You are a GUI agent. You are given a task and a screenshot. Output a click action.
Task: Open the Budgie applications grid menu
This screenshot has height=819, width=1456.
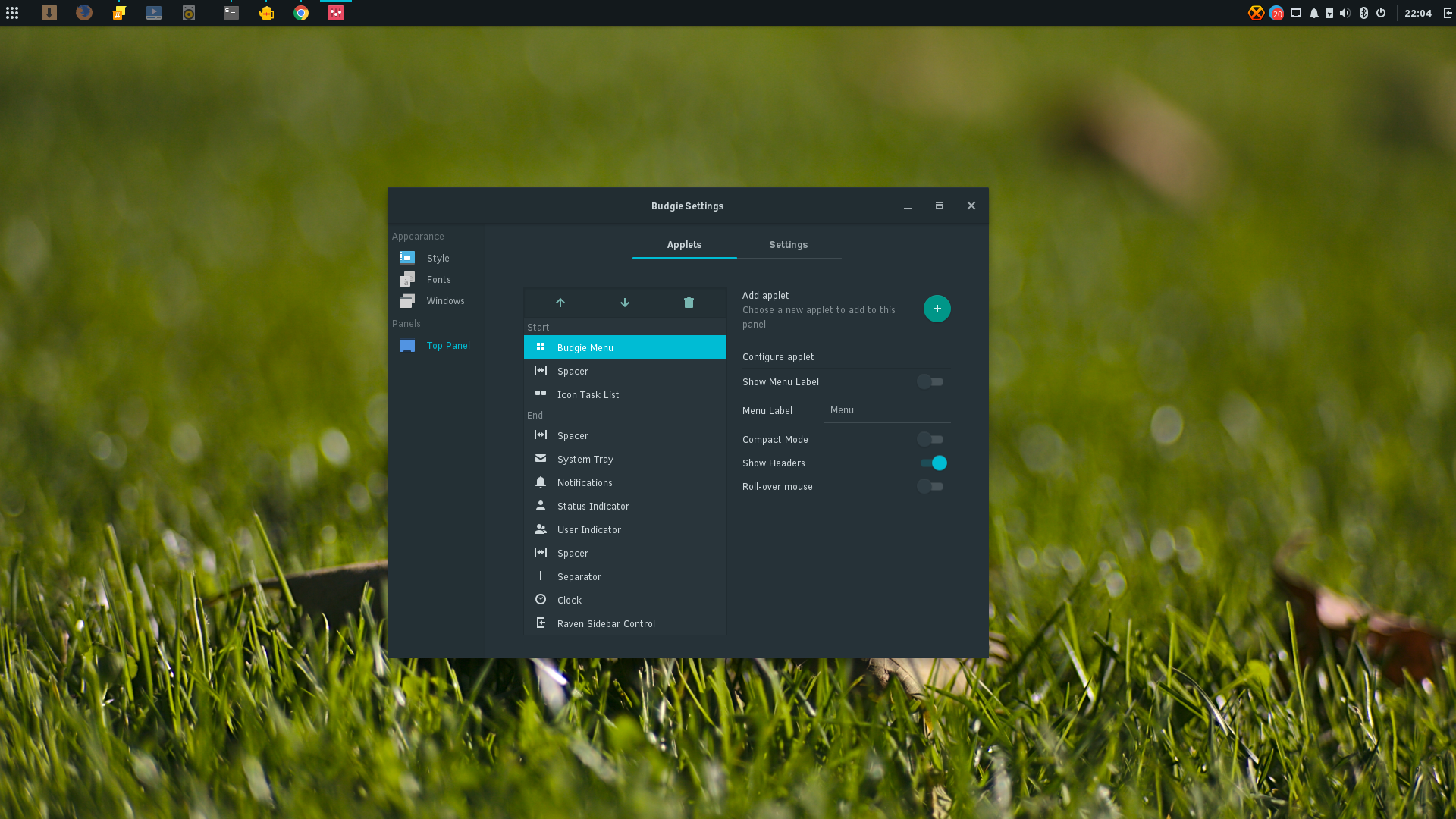(x=12, y=13)
